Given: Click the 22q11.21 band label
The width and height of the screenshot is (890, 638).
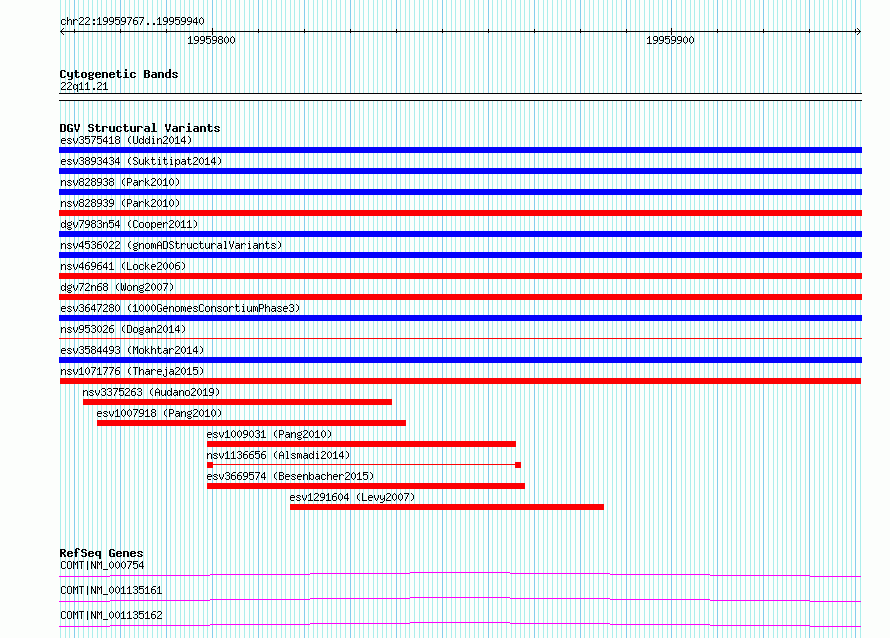Looking at the screenshot, I should tap(84, 86).
